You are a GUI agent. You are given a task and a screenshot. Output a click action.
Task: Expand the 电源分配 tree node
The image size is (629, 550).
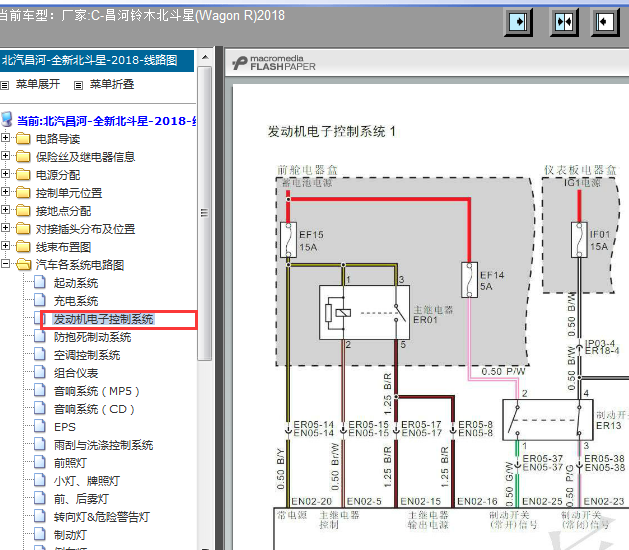coord(5,174)
